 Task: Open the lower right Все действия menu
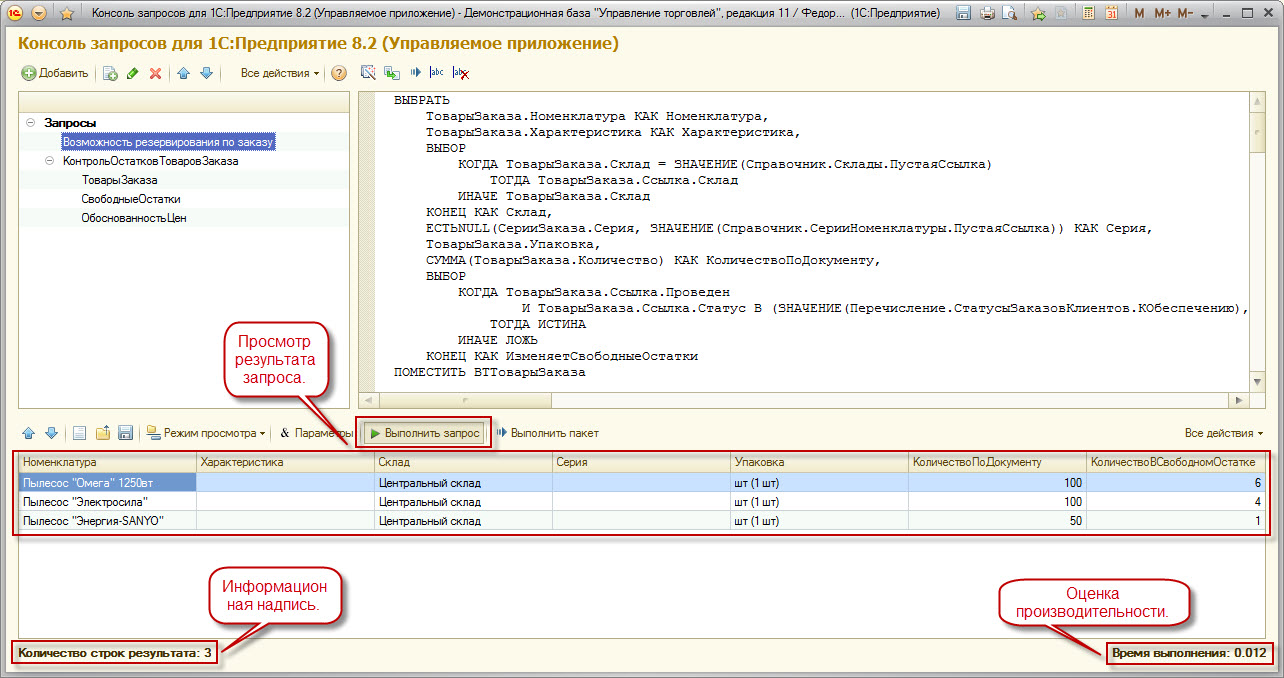pos(1223,433)
